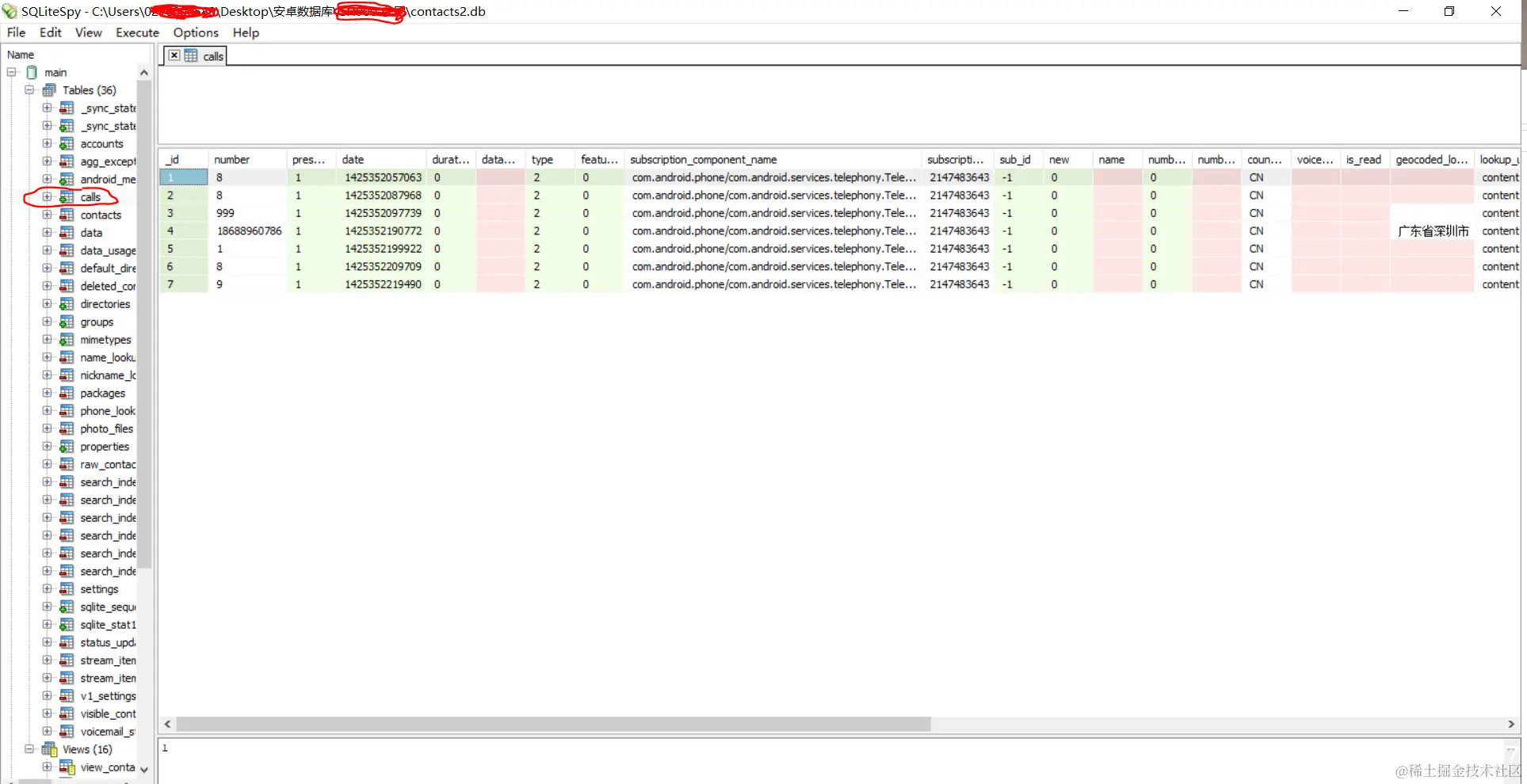
Task: Open the File menu
Action: tap(16, 32)
